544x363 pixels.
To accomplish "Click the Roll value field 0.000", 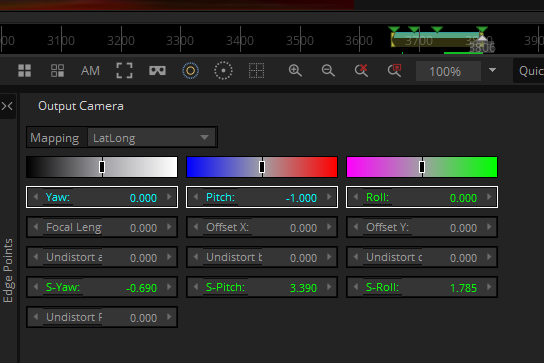I will click(422, 197).
